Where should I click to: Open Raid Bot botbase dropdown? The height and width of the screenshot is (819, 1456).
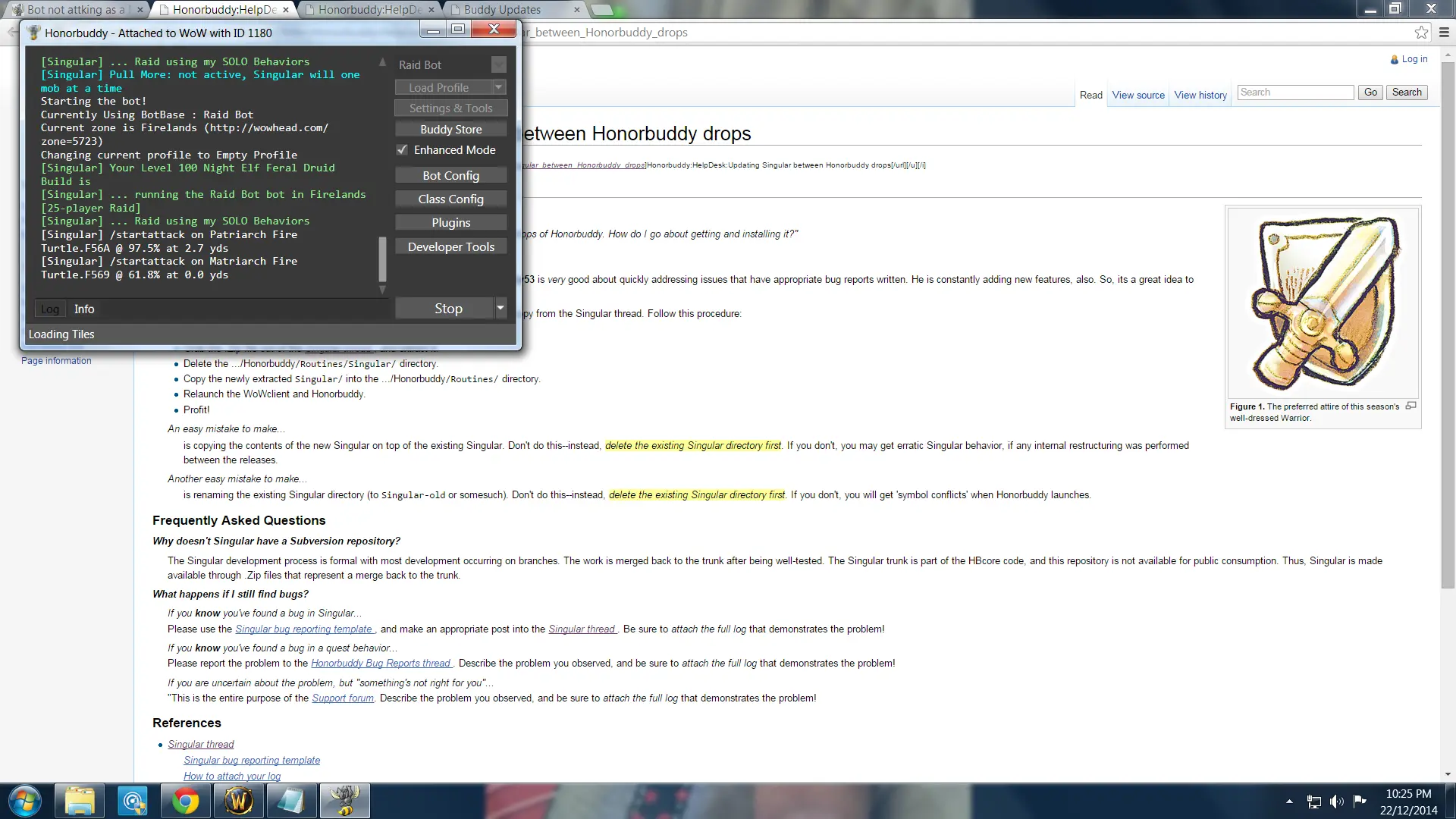click(498, 64)
